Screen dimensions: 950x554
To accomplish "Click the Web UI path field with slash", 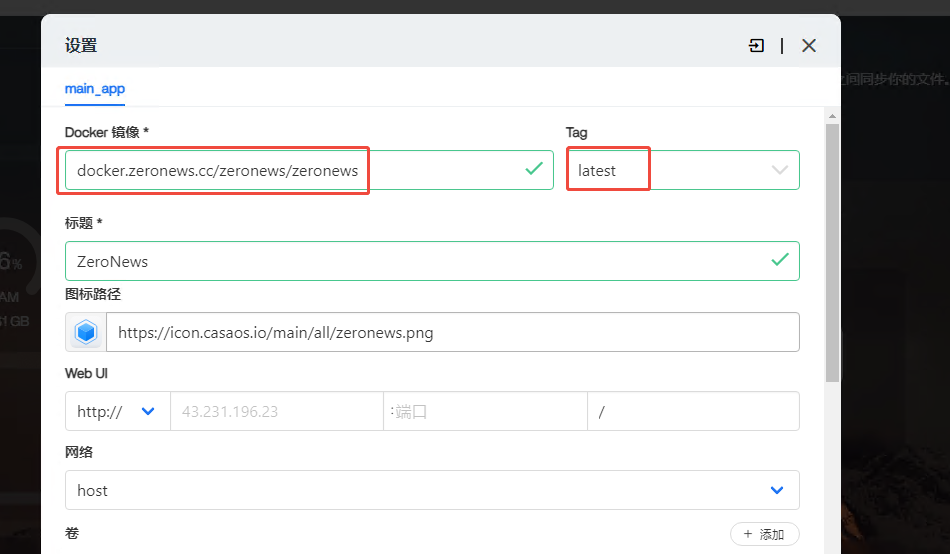I will click(693, 411).
